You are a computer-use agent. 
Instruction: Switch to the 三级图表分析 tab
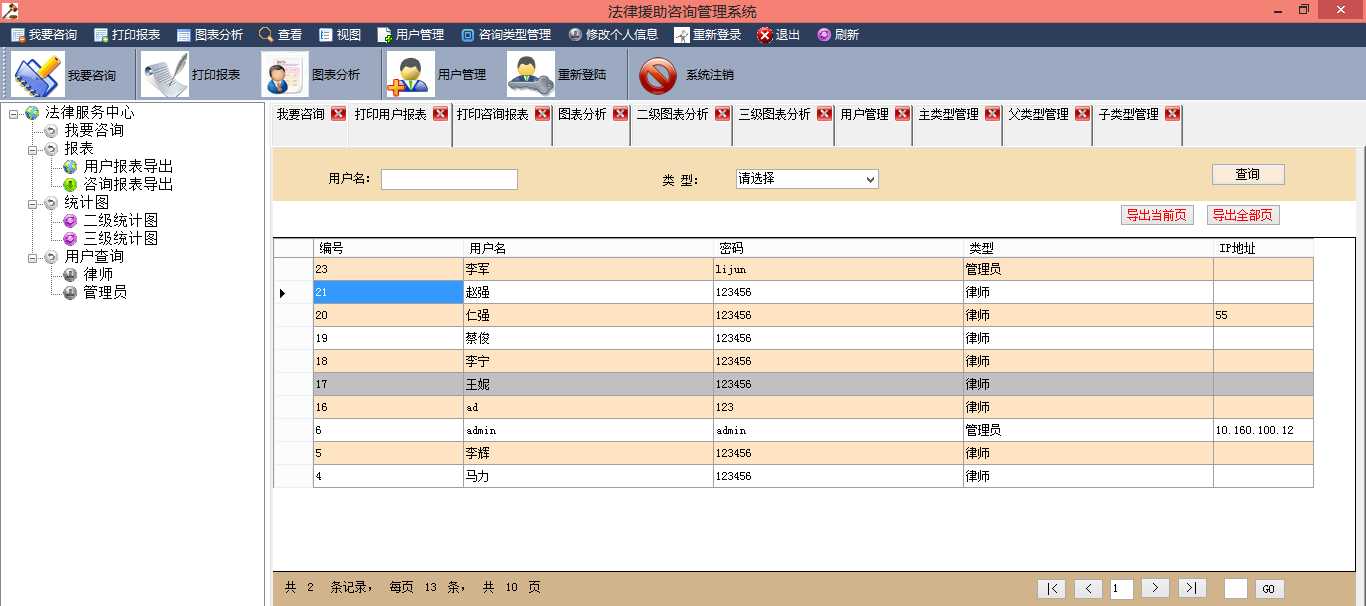coord(775,114)
